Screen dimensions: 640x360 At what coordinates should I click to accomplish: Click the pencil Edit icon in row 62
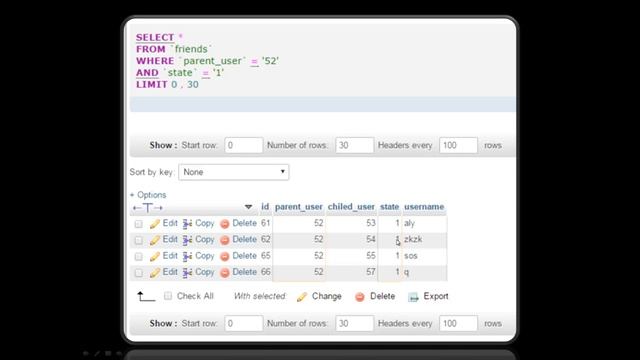click(x=155, y=240)
